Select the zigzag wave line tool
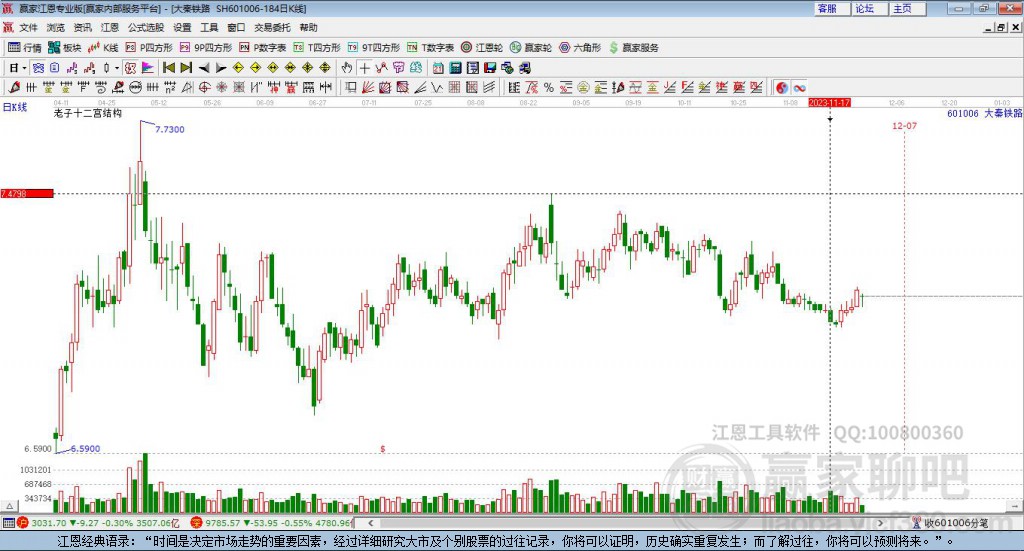 pyautogui.click(x=437, y=87)
